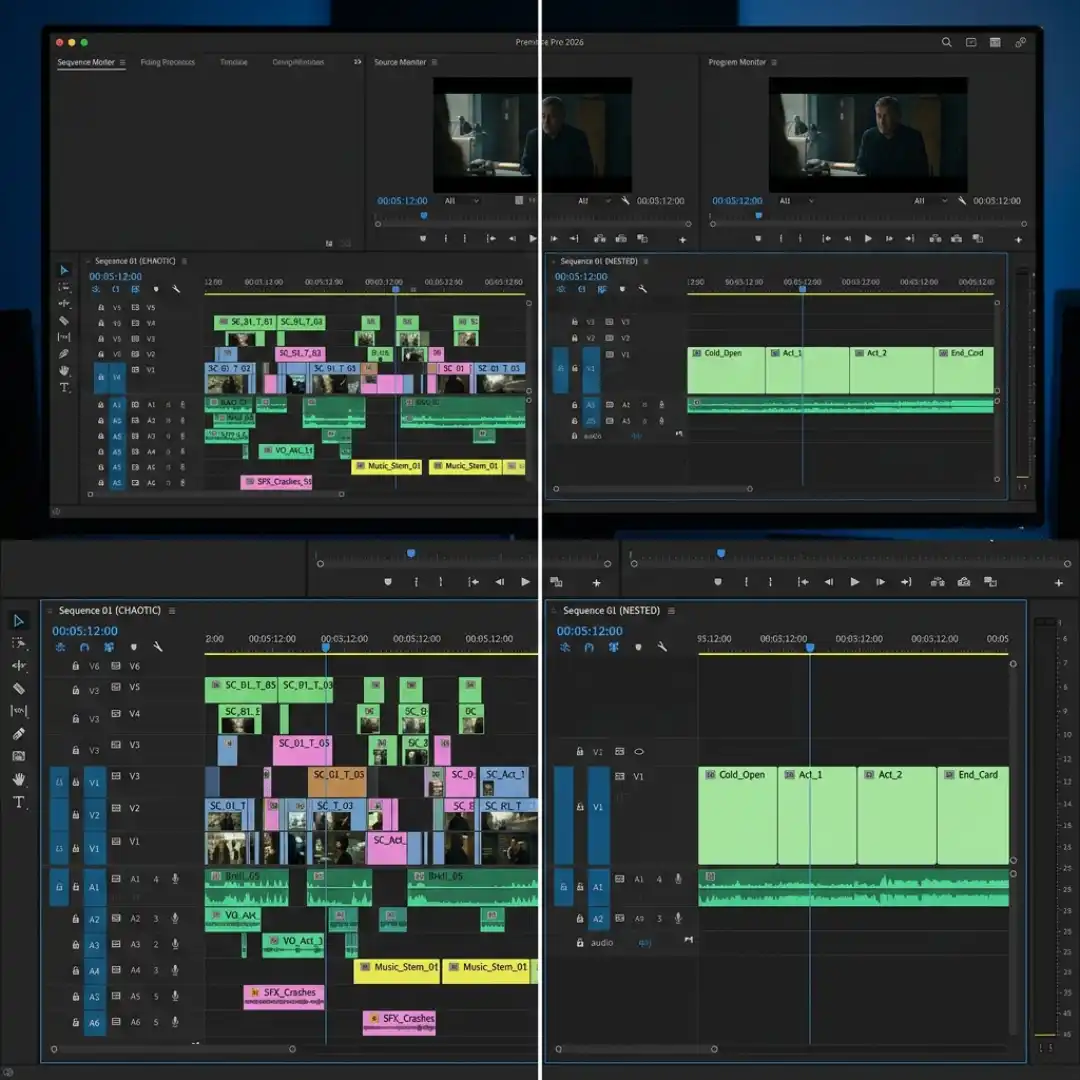Select the Slip tool in enlarged toolbar
This screenshot has width=1080, height=1080.
19,710
